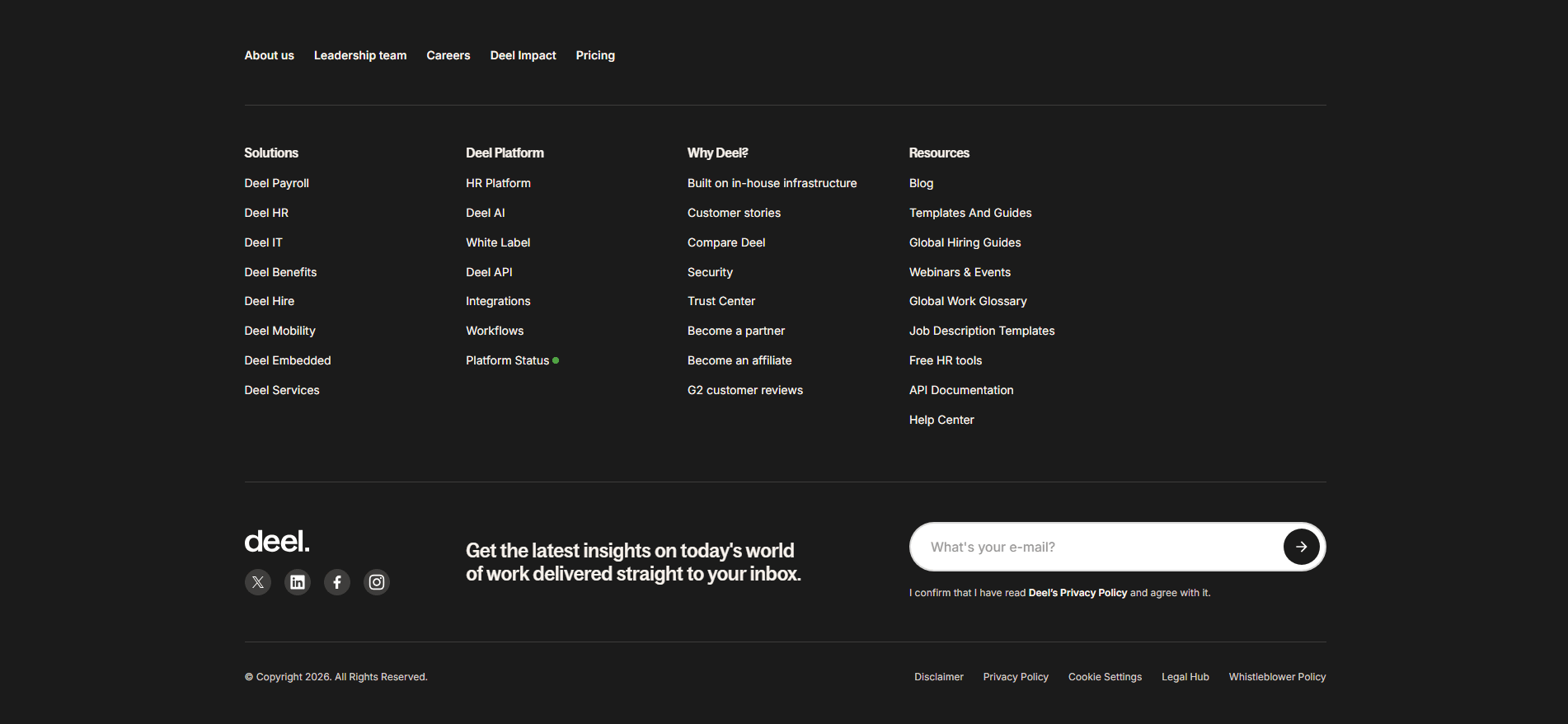
Task: Click the Deel Platform heading
Action: click(505, 153)
